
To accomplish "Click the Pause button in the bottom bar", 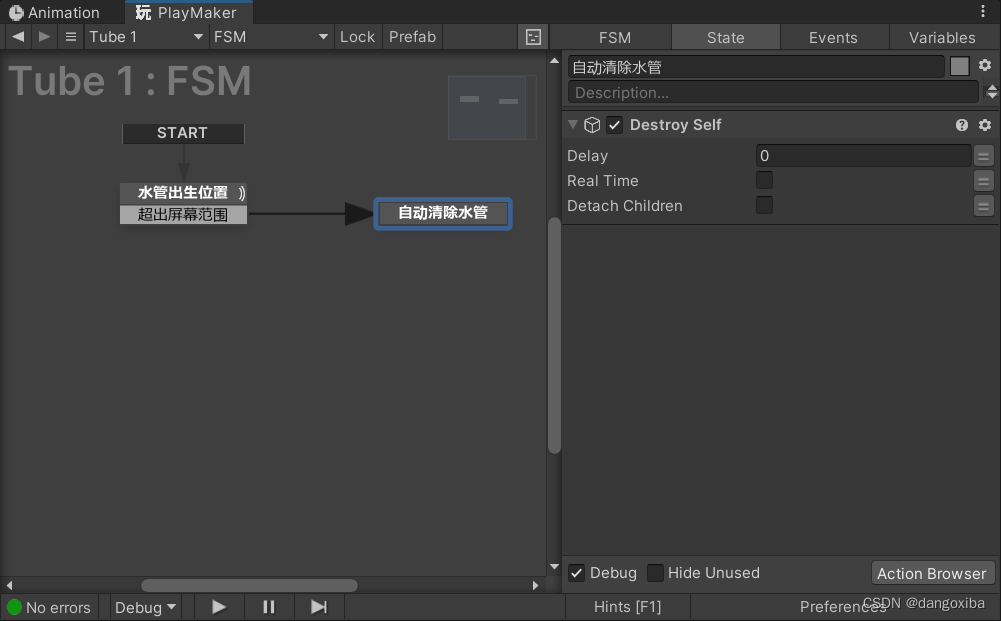I will (269, 607).
